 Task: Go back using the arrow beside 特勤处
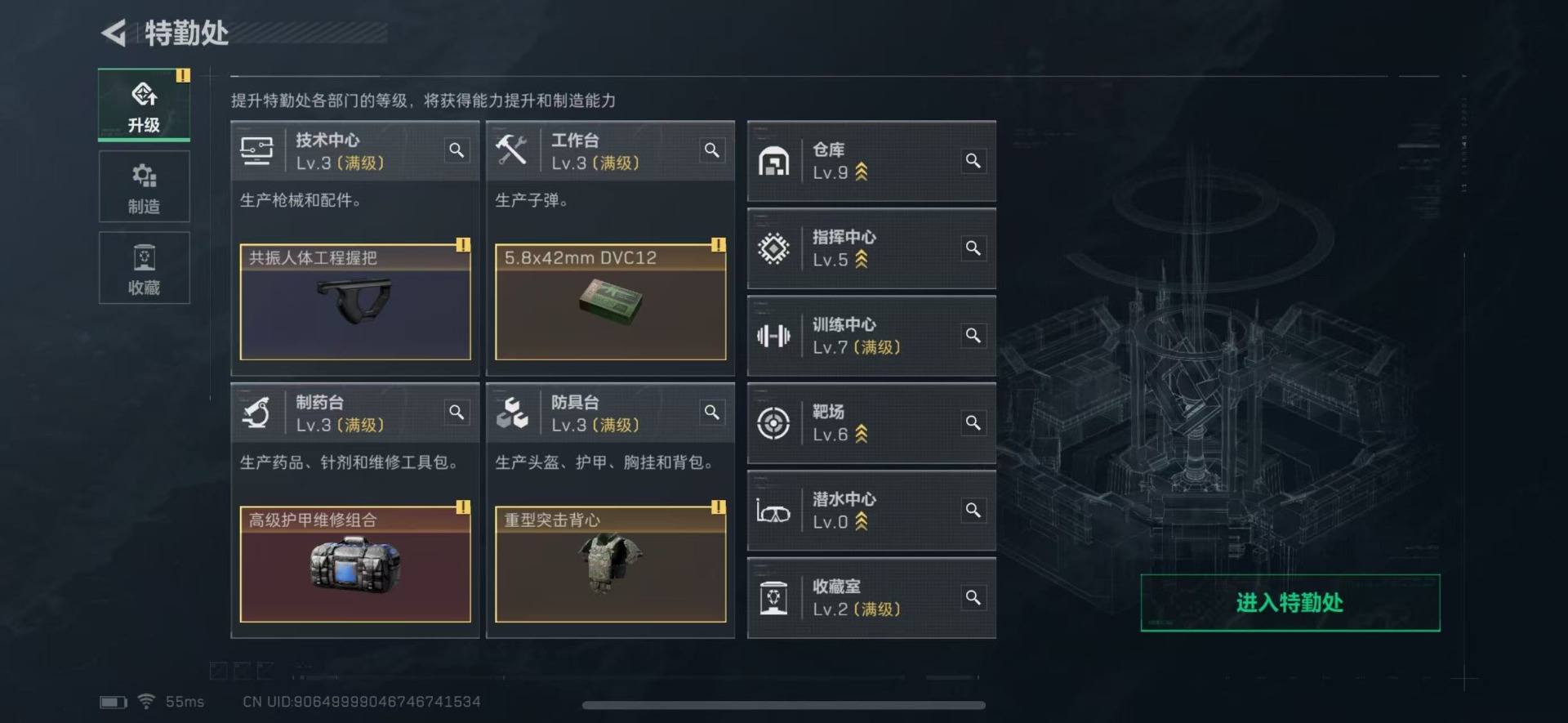click(114, 33)
